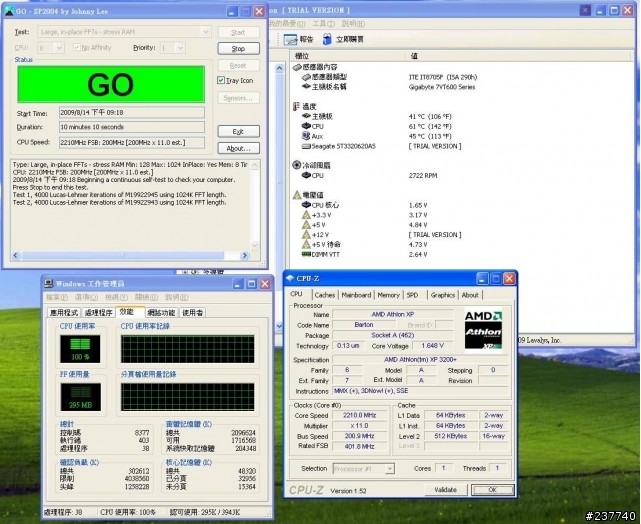Click the CPU 2722 RPM fan row icon
Image resolution: width=641 pixels, height=524 pixels.
pyautogui.click(x=306, y=175)
